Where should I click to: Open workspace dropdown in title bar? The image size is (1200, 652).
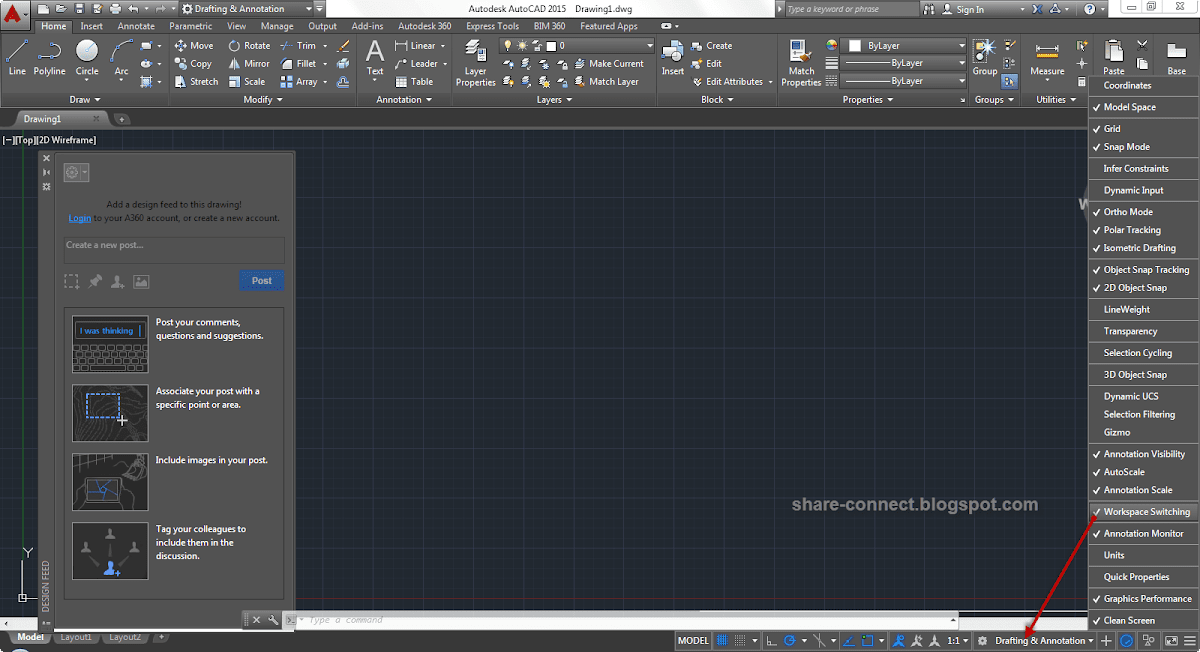click(x=249, y=8)
